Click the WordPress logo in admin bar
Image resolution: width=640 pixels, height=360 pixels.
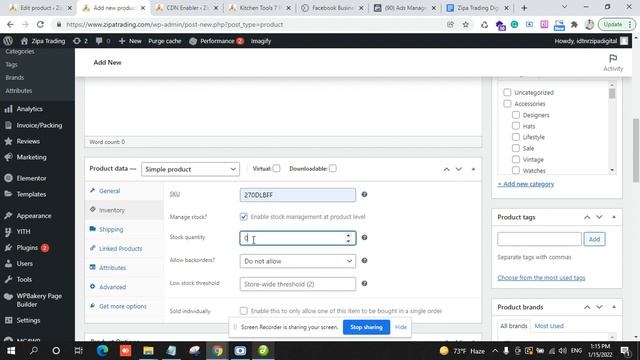[x=8, y=41]
